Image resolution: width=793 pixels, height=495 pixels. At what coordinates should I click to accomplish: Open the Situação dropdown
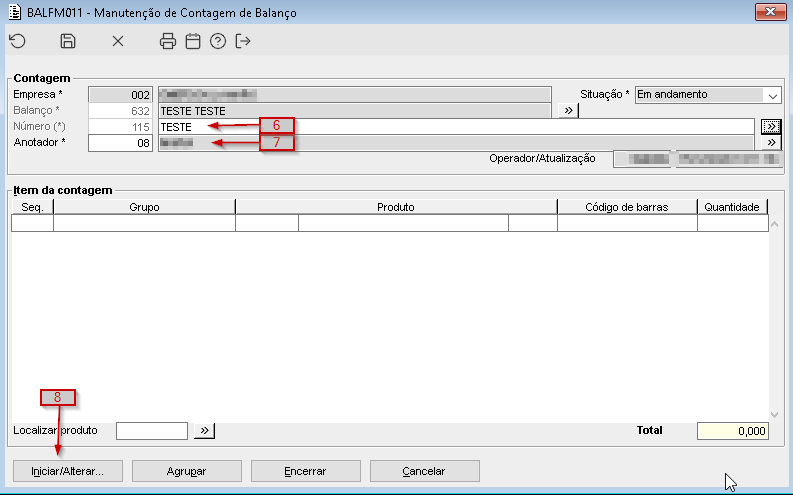[x=772, y=95]
